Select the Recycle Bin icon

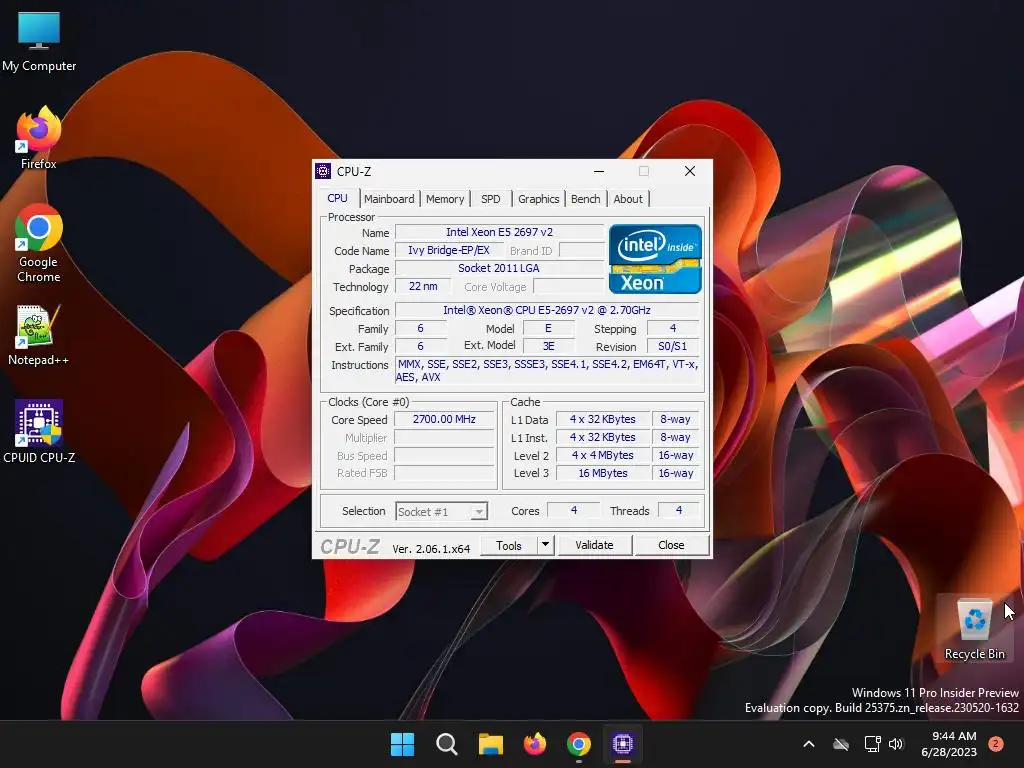point(974,628)
